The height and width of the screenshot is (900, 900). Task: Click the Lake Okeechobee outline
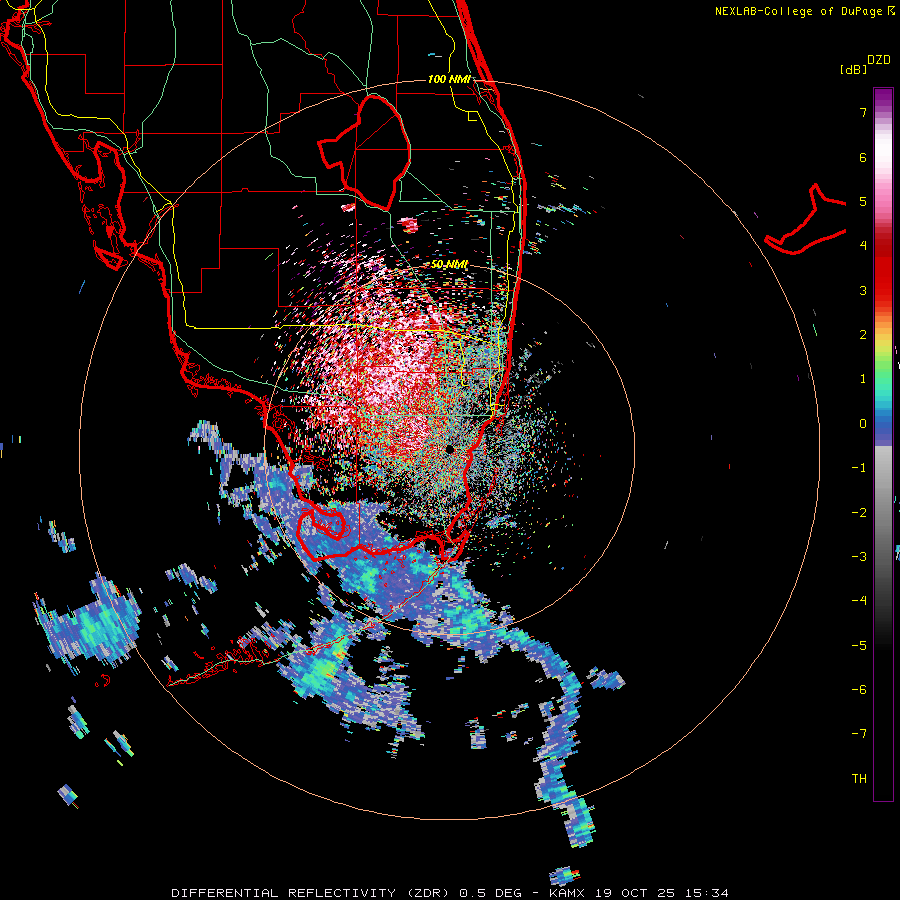(x=364, y=152)
